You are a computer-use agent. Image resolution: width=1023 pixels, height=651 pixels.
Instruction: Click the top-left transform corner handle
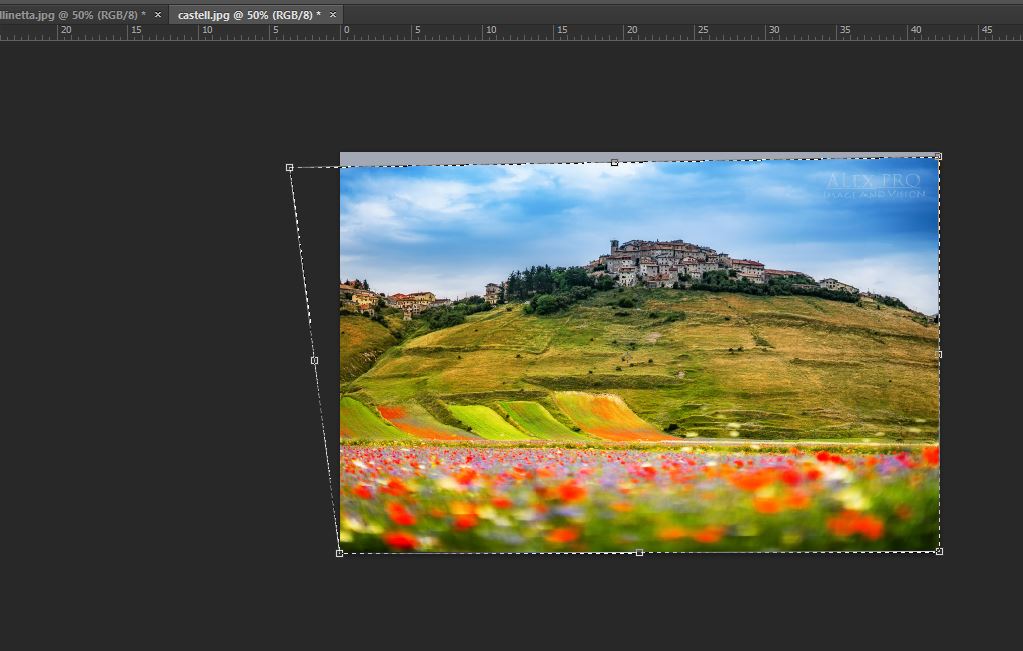point(290,167)
